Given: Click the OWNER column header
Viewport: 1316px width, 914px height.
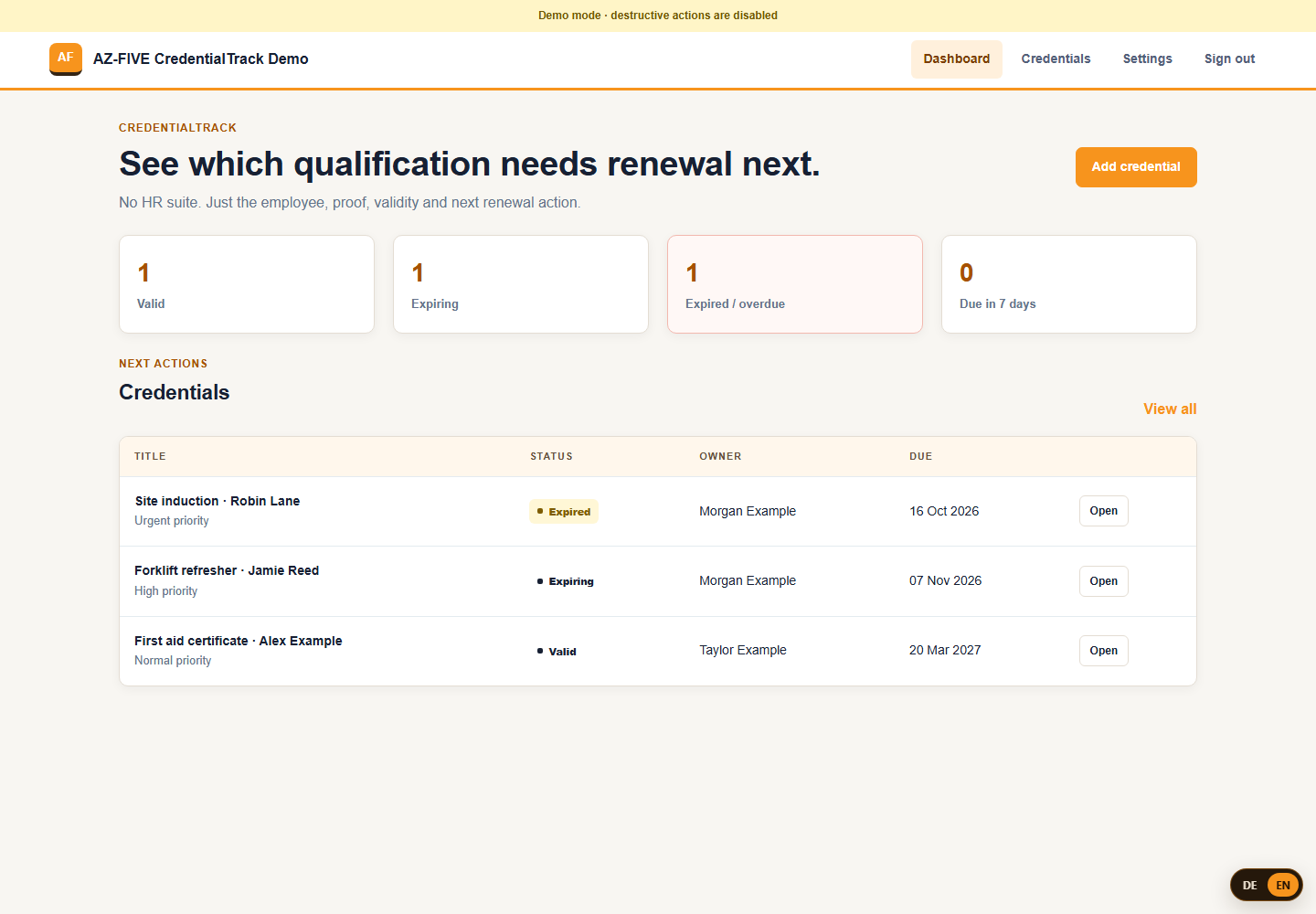Looking at the screenshot, I should click(720, 456).
